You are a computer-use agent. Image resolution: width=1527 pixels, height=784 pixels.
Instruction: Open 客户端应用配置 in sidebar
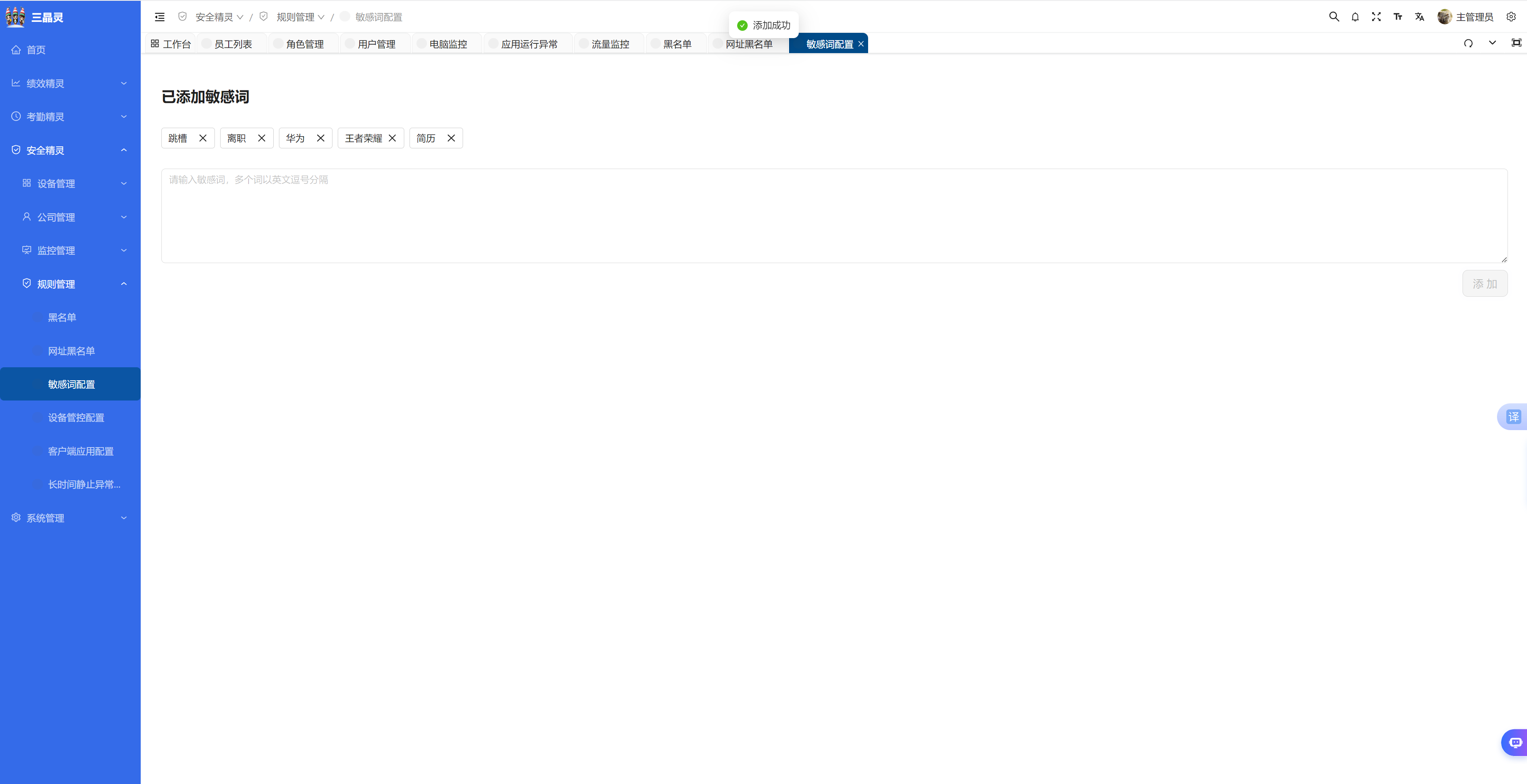(70, 452)
